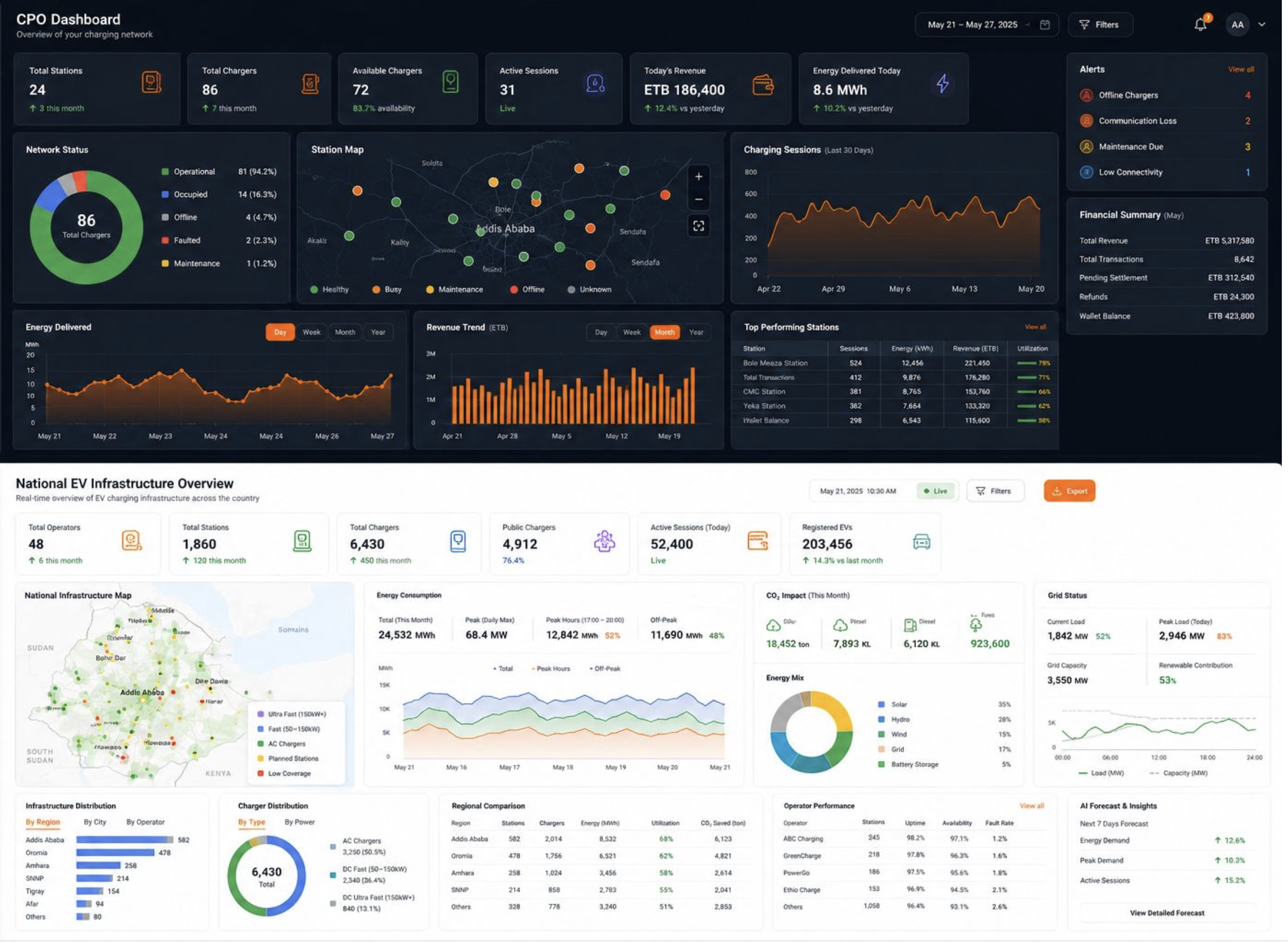
Task: Click the Bole Meaza Station utilization bar
Action: [1026, 363]
